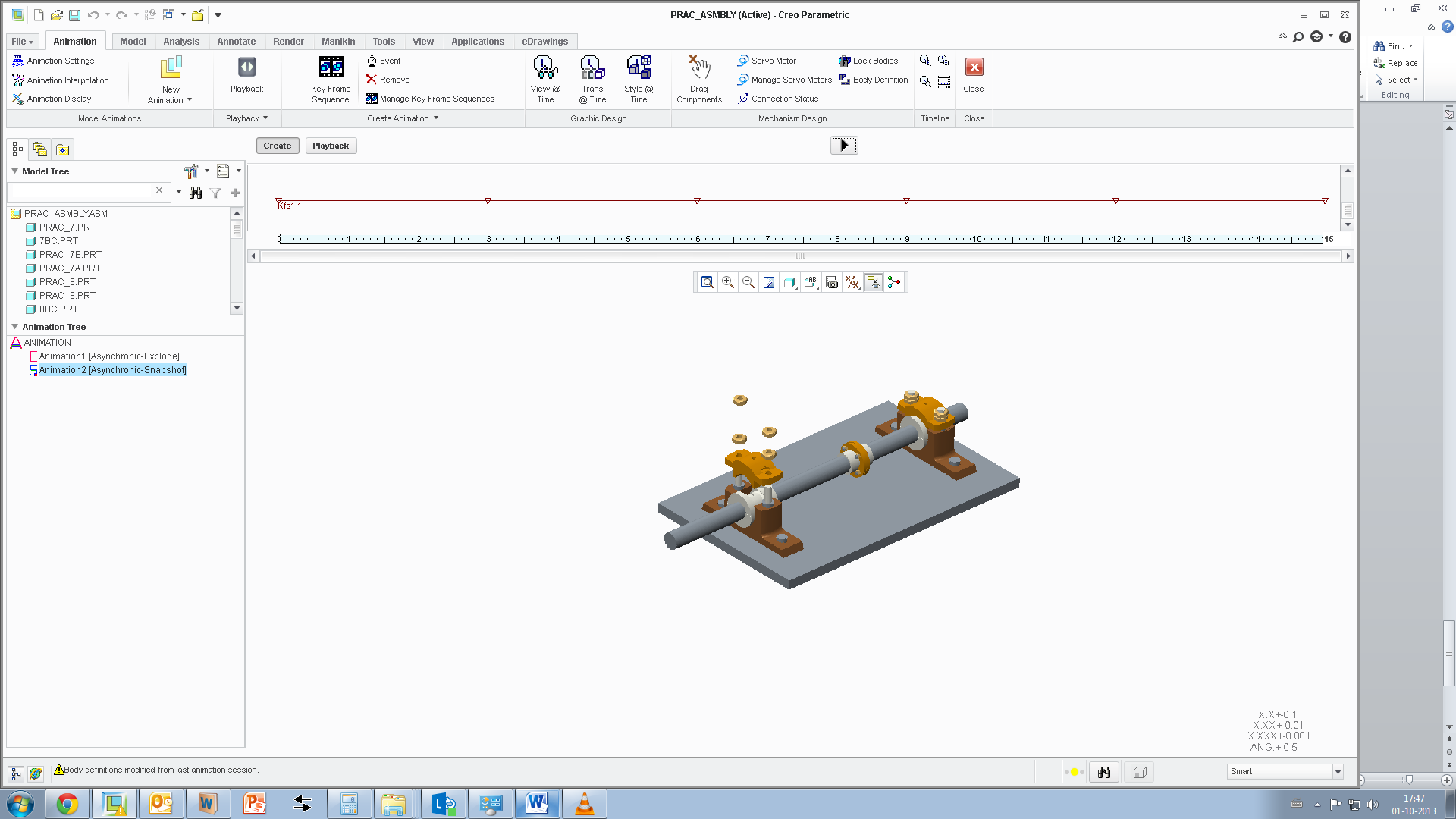Open Manage Key Frame Sequences

[x=430, y=99]
